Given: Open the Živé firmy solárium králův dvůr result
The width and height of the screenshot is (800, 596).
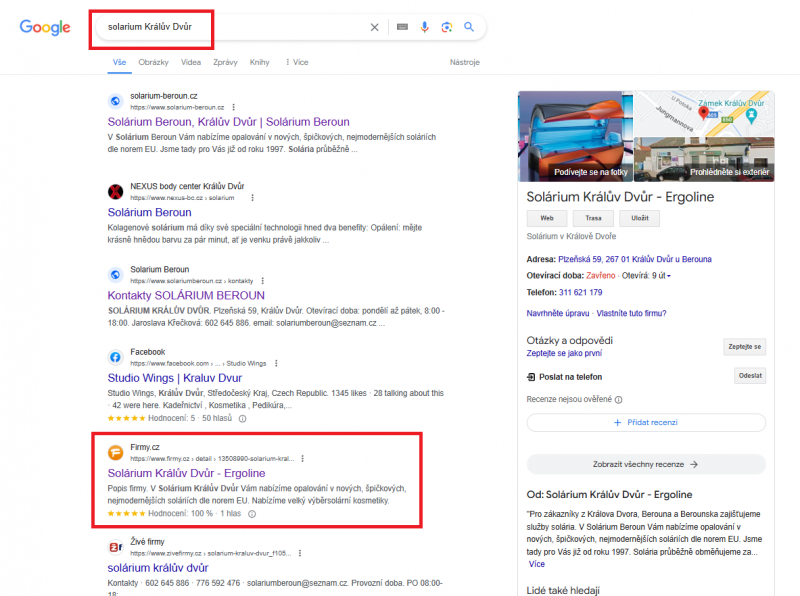Looking at the screenshot, I should [x=158, y=568].
